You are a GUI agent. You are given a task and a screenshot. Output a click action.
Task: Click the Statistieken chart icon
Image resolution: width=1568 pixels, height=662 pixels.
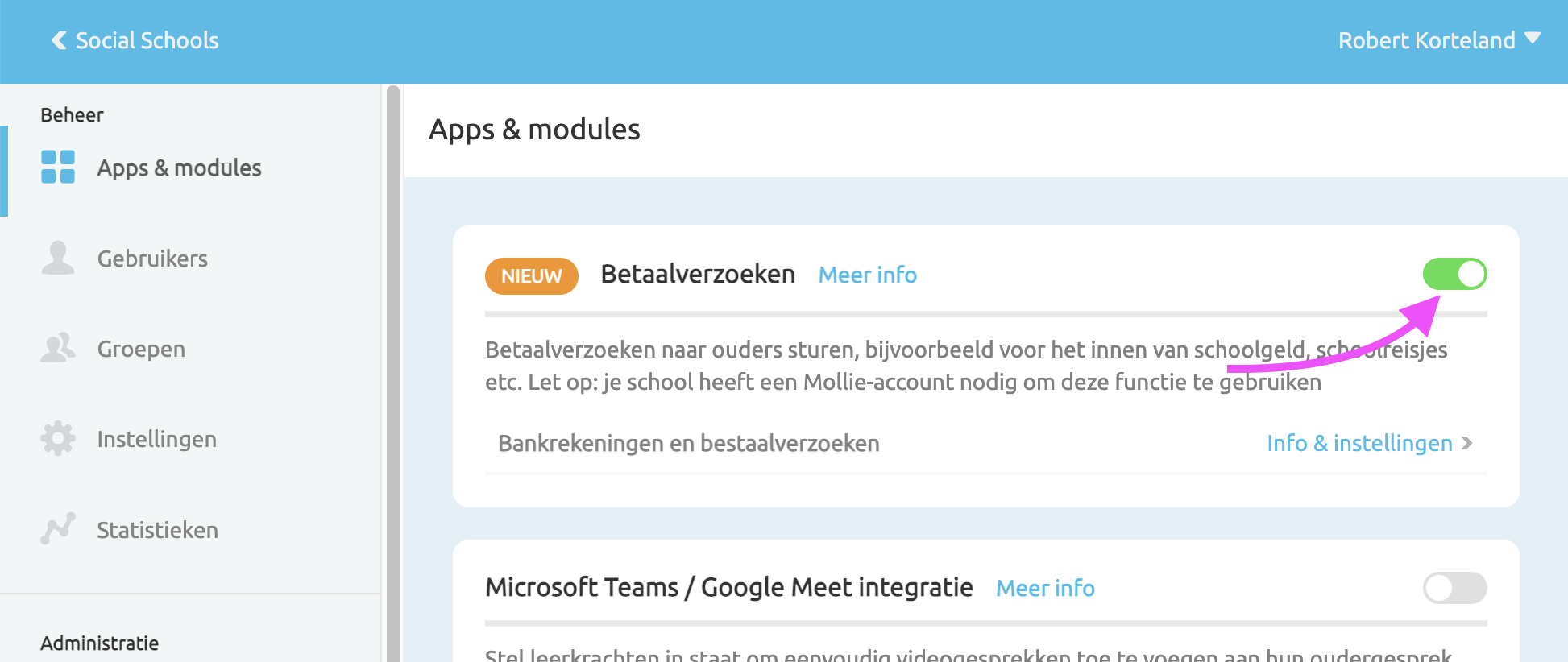(x=56, y=529)
